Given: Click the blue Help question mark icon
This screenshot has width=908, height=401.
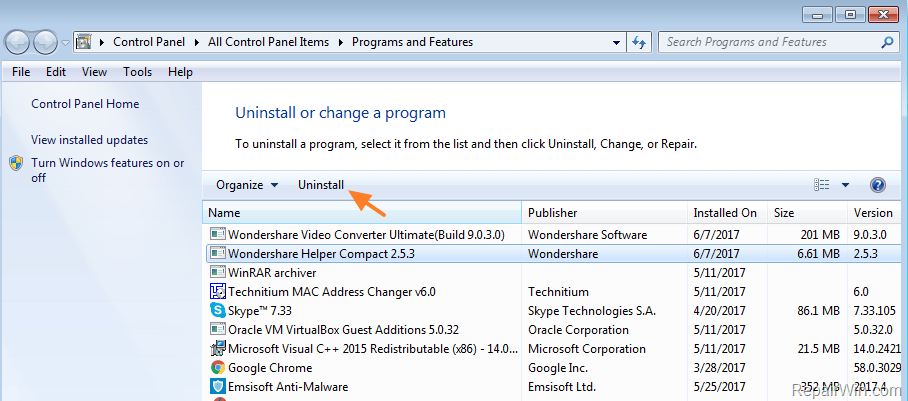Looking at the screenshot, I should (x=878, y=185).
